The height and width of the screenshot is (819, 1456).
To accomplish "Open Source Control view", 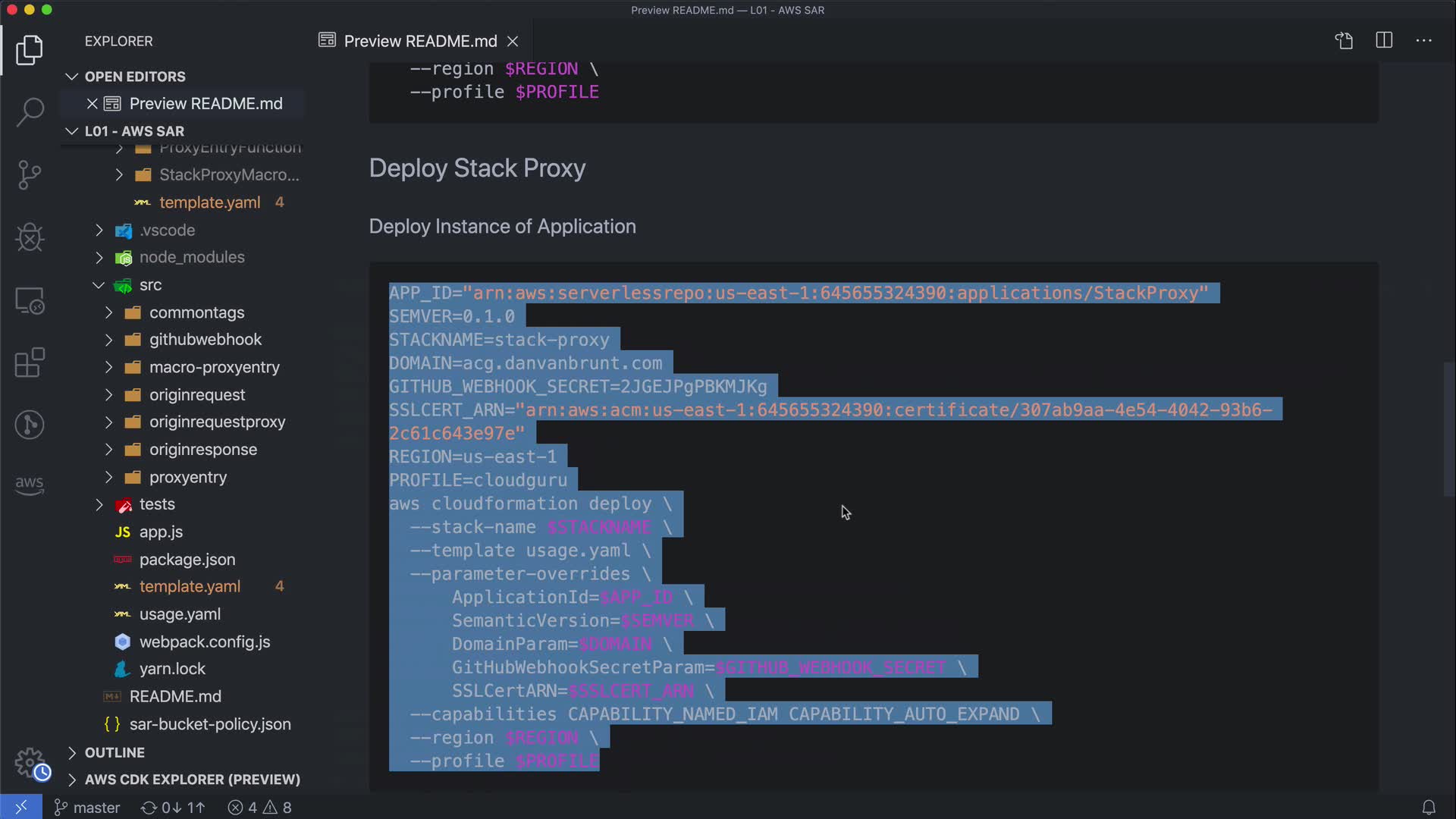I will 30,174.
